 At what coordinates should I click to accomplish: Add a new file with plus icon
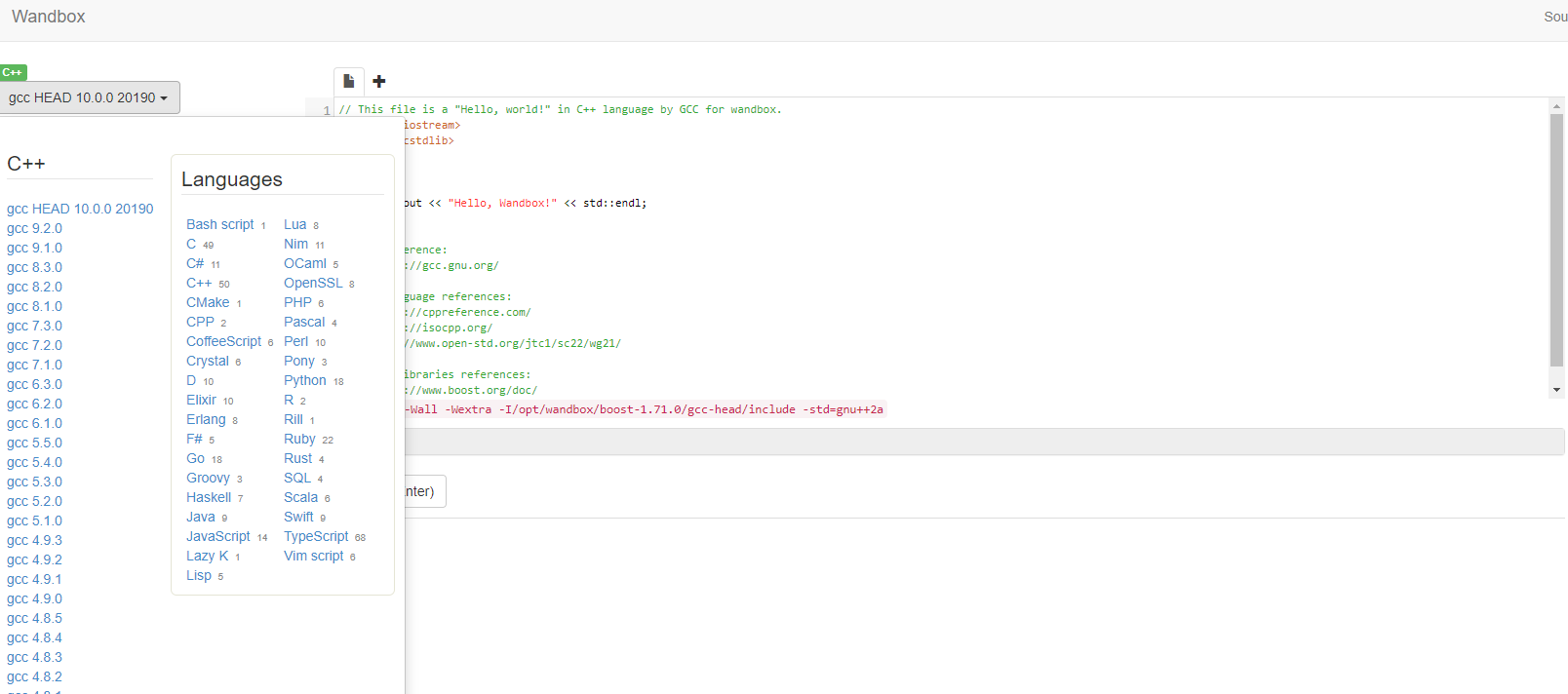pos(379,82)
